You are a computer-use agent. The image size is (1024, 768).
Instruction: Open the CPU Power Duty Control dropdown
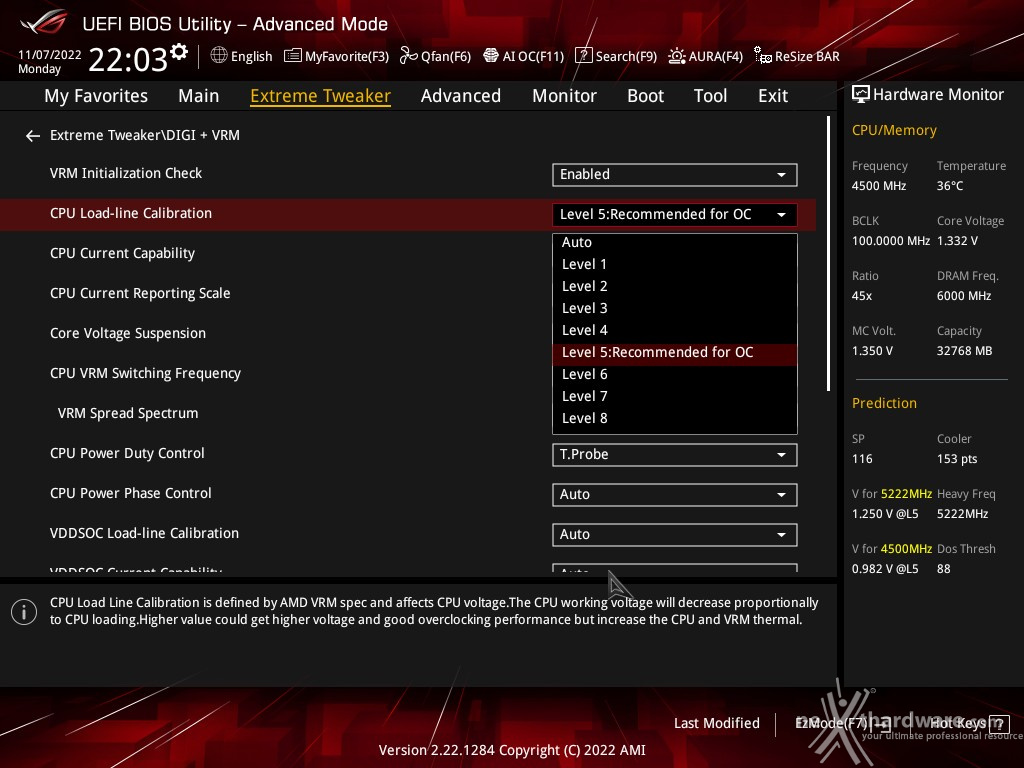pyautogui.click(x=675, y=455)
